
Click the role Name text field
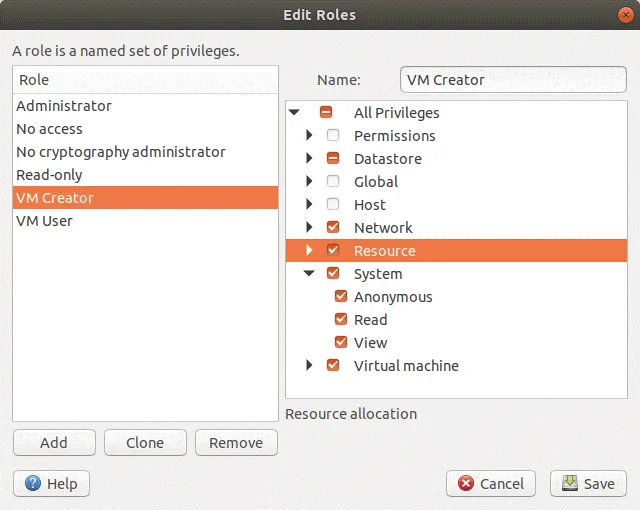pos(513,80)
